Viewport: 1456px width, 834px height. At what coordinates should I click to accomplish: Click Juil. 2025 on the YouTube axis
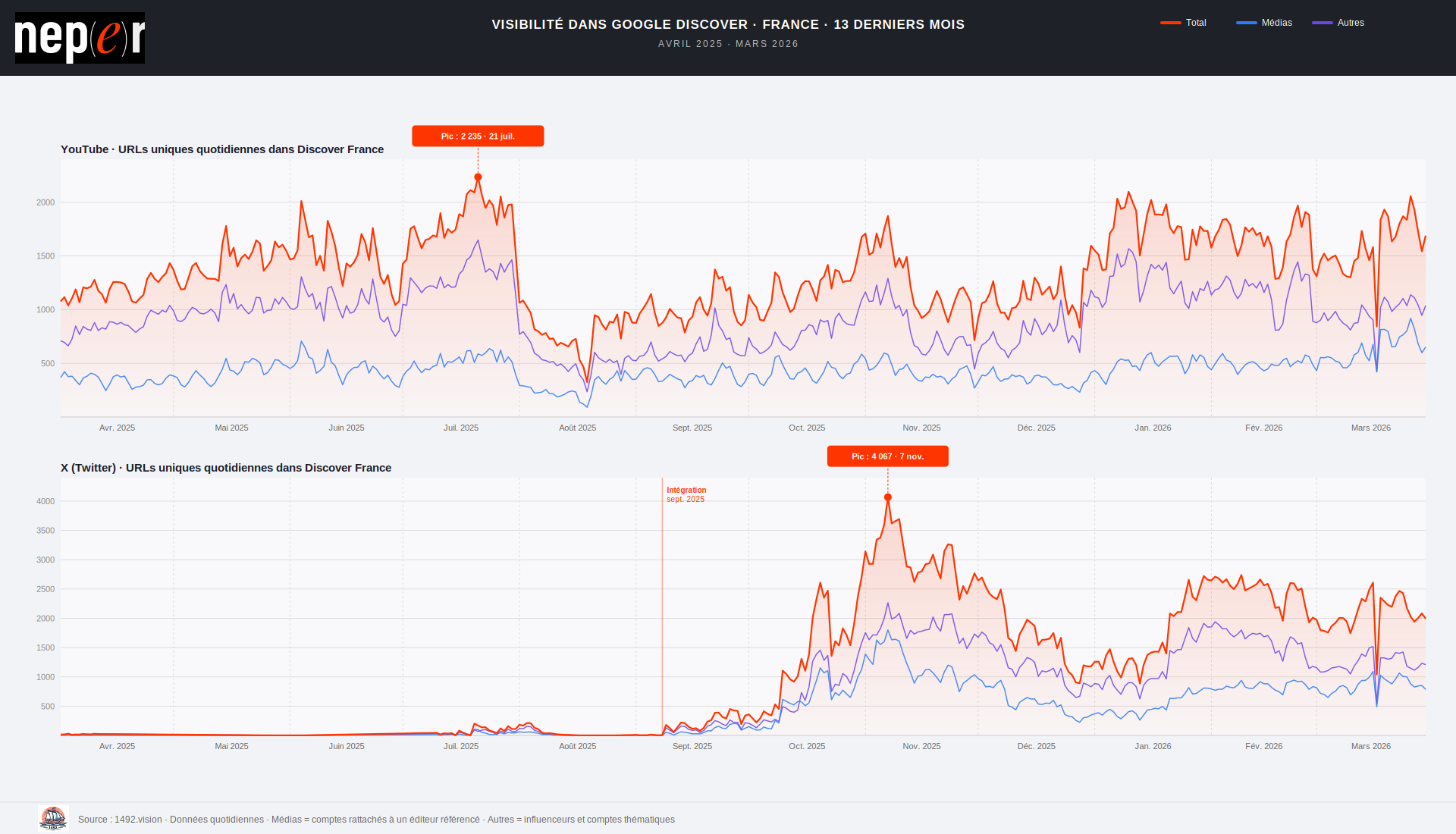[461, 428]
